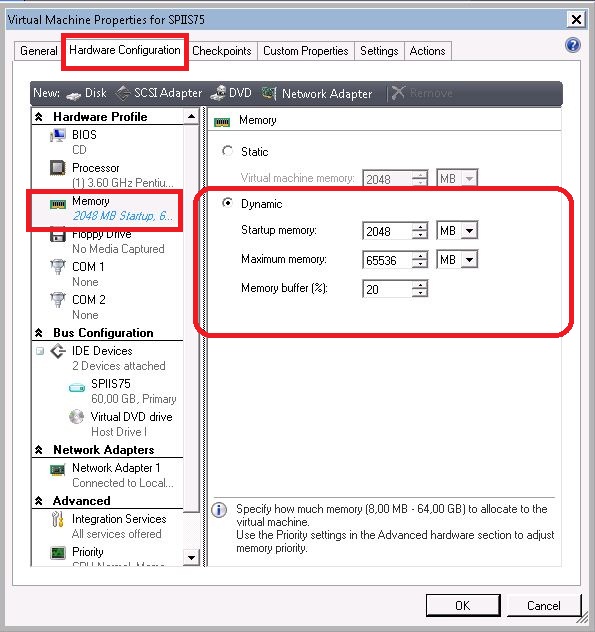Select the Integration Services entry
This screenshot has width=595, height=632.
click(x=108, y=526)
